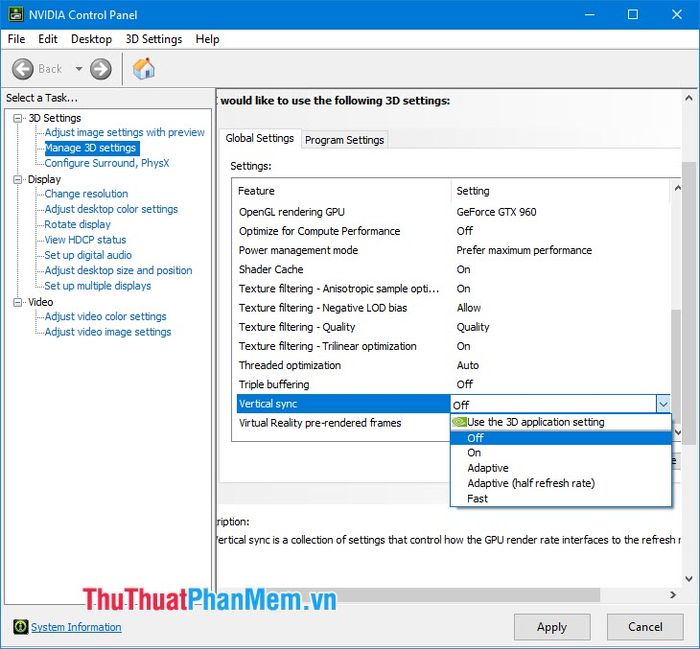Open the Edit menu
The width and height of the screenshot is (700, 649).
(48, 39)
